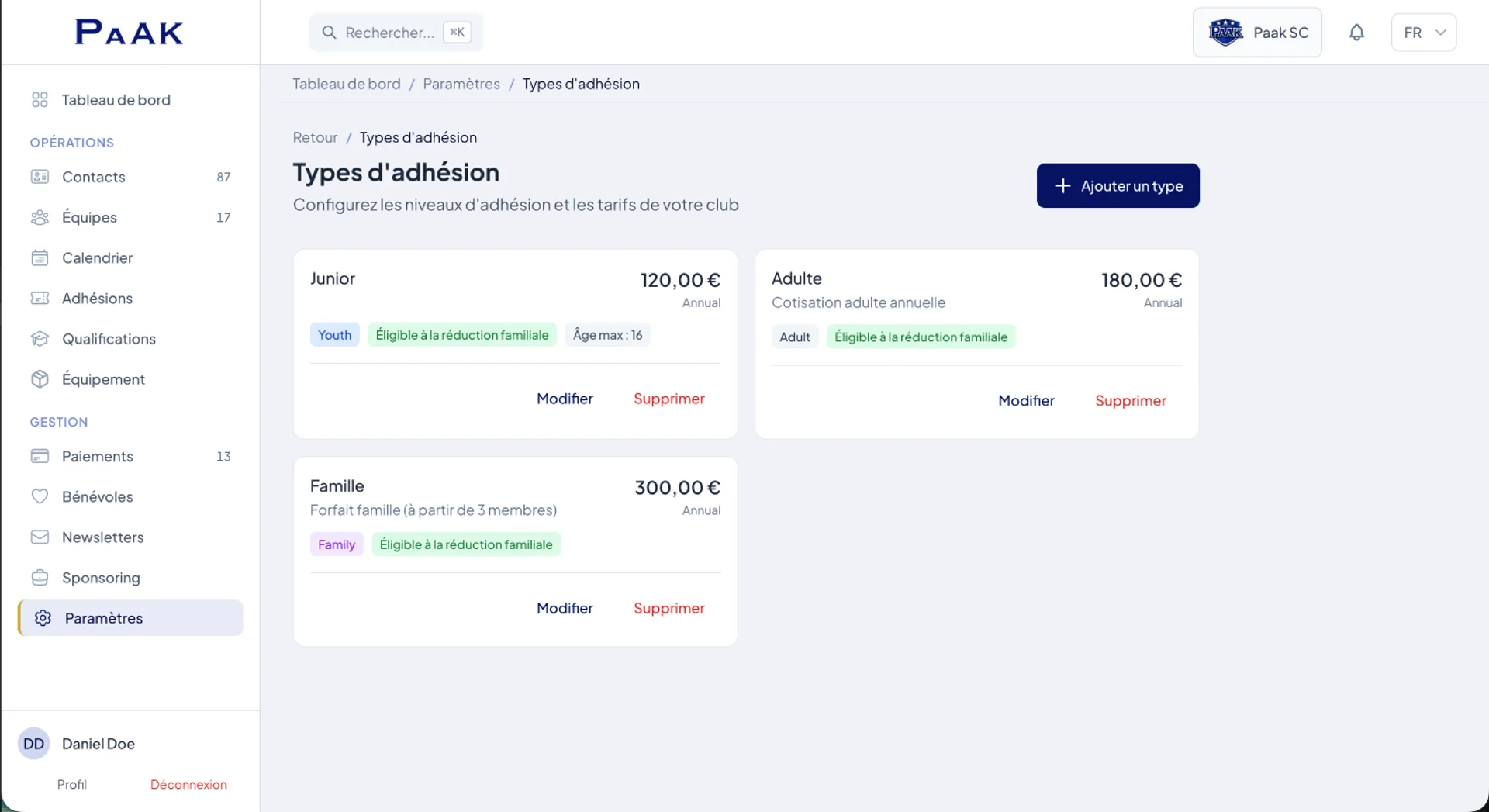Viewport: 1489px width, 812px height.
Task: Click Tableau de bord breadcrumb
Action: pyautogui.click(x=347, y=84)
